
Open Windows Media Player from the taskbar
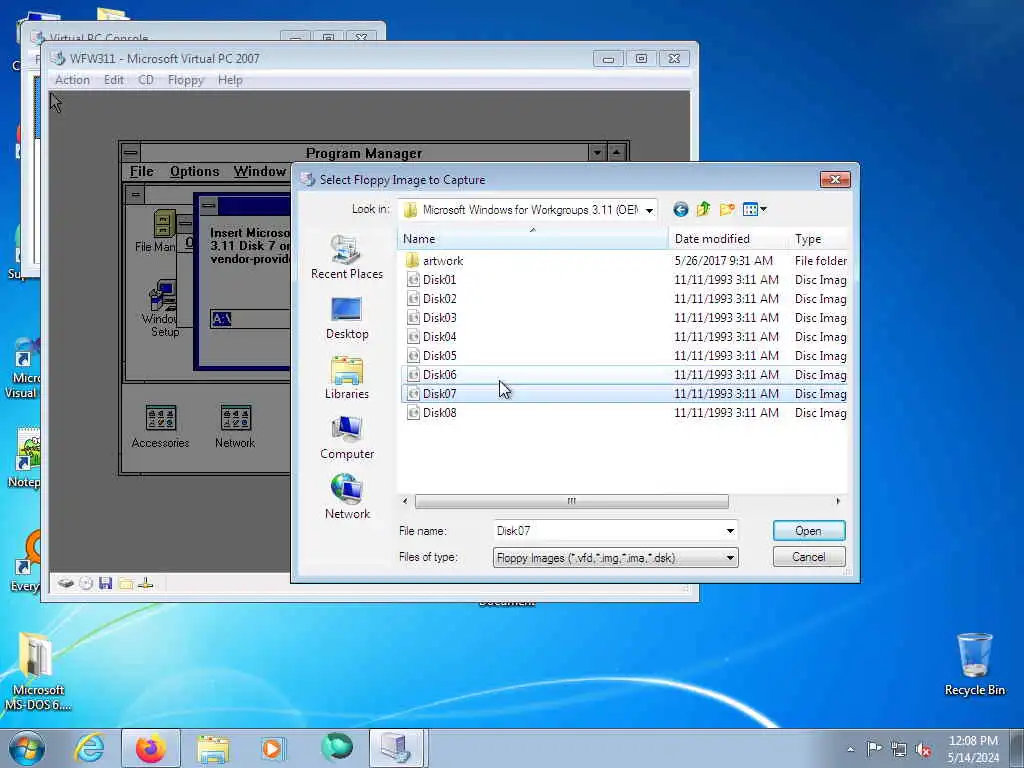(273, 748)
